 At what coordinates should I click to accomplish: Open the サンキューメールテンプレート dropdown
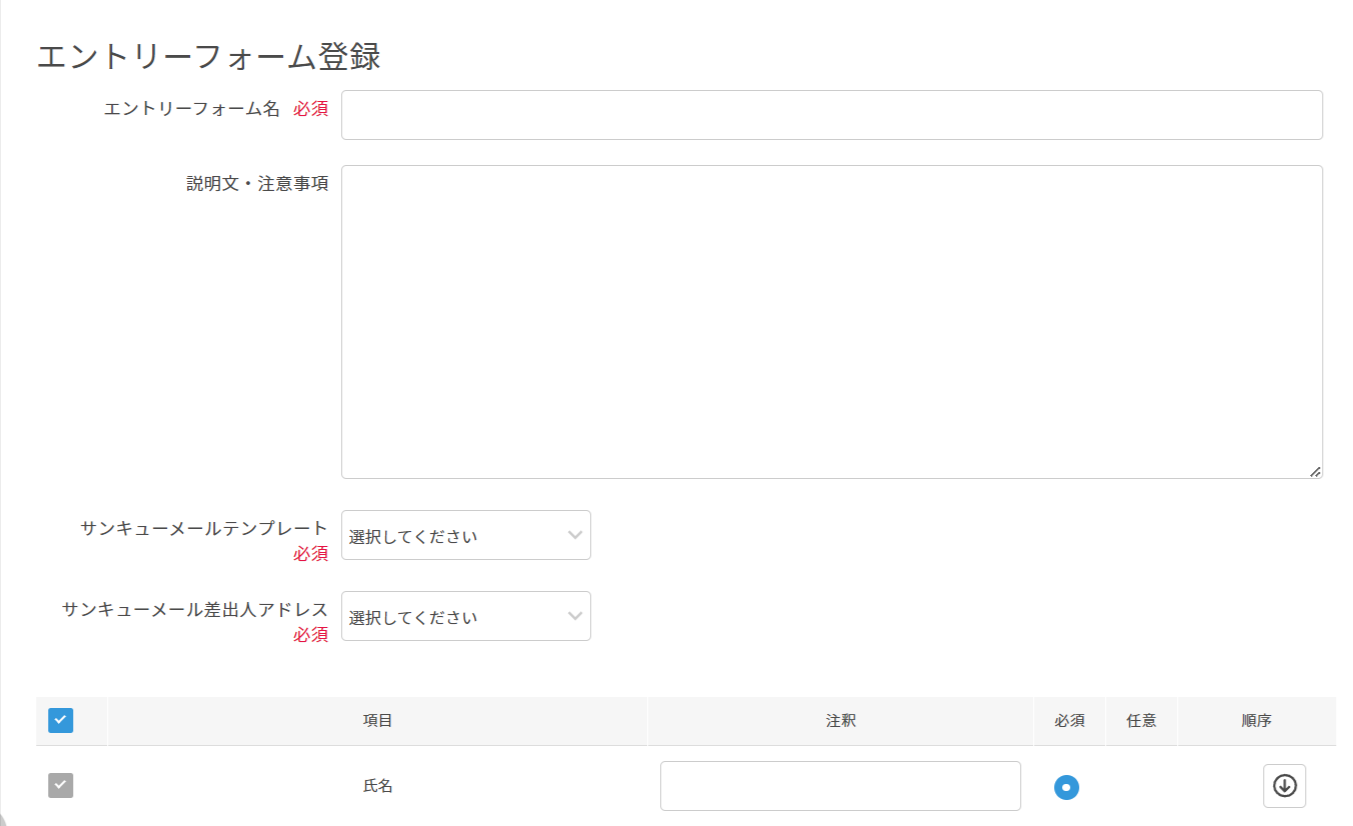click(x=465, y=535)
